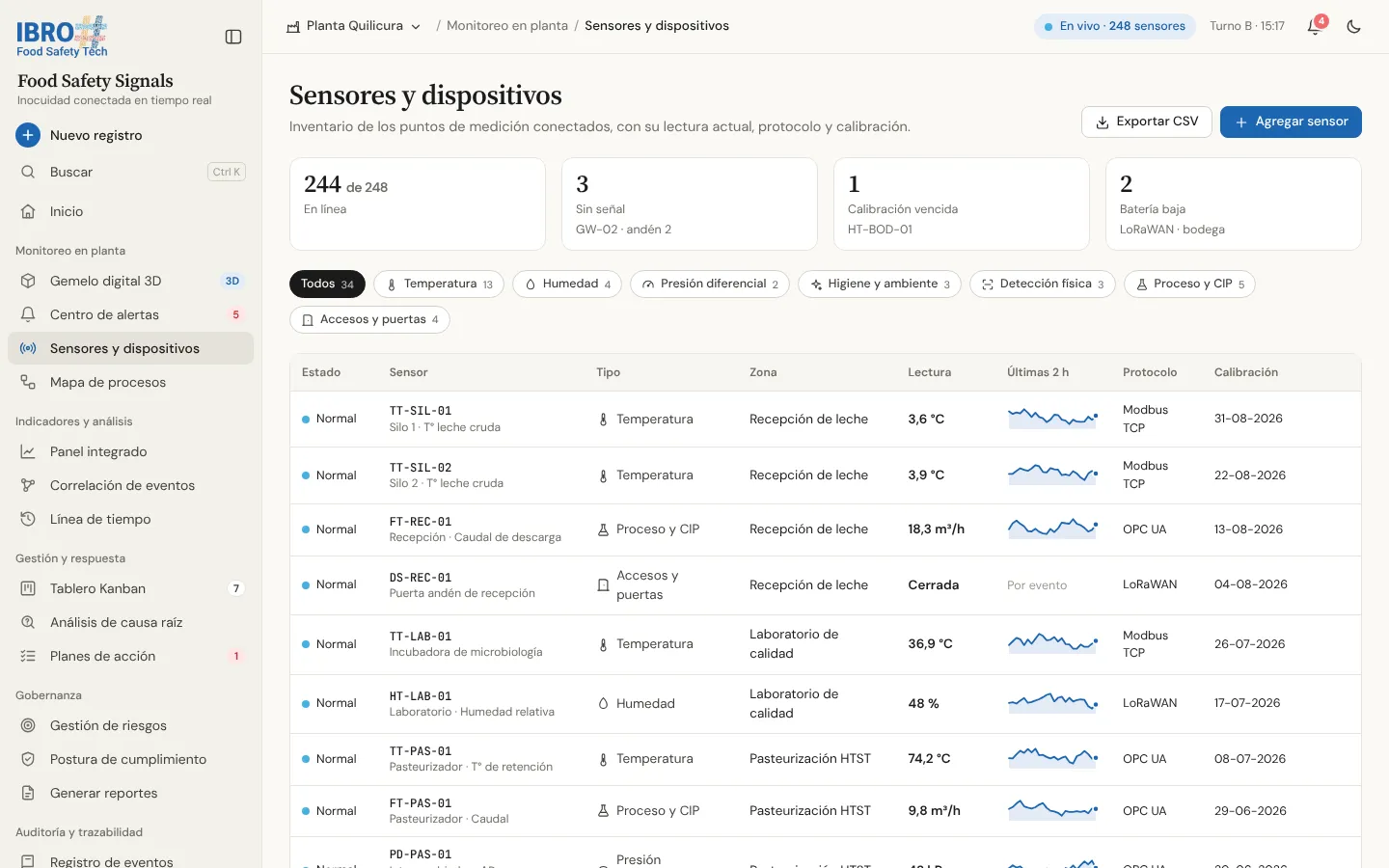1389x868 pixels.
Task: Click the Agregar sensor button
Action: click(1291, 122)
